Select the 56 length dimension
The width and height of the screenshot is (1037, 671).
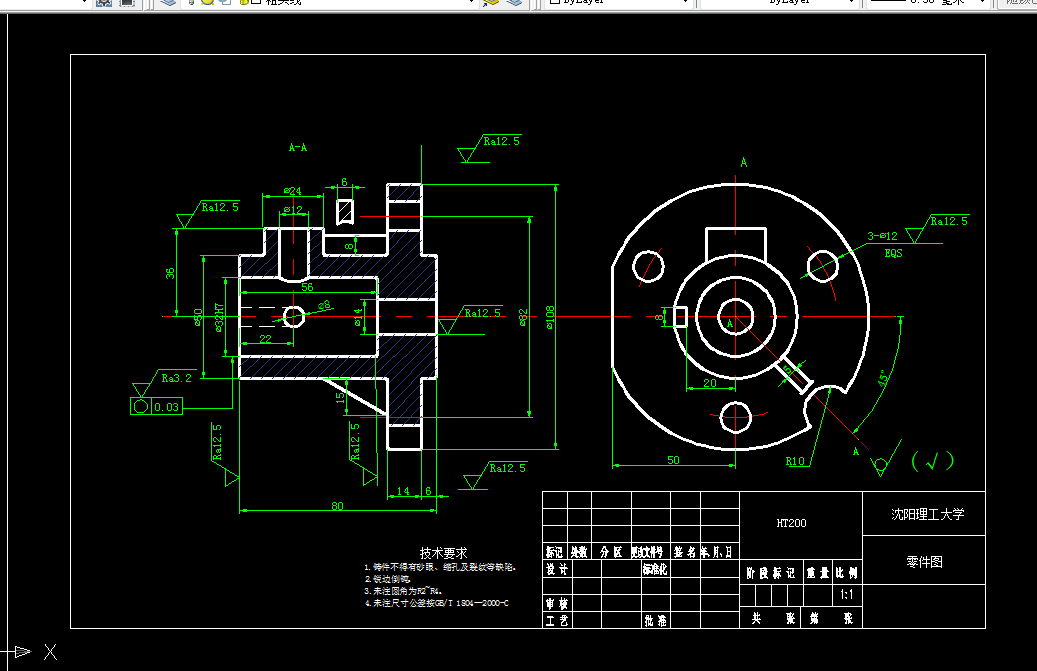click(308, 287)
